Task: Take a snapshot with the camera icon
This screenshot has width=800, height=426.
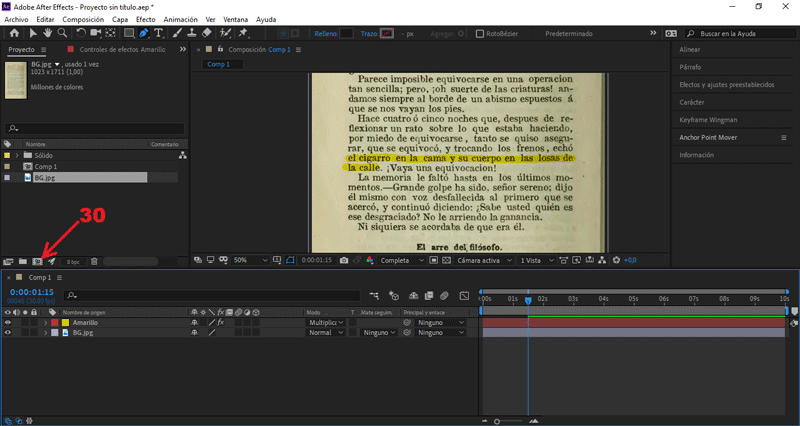Action: (x=343, y=260)
